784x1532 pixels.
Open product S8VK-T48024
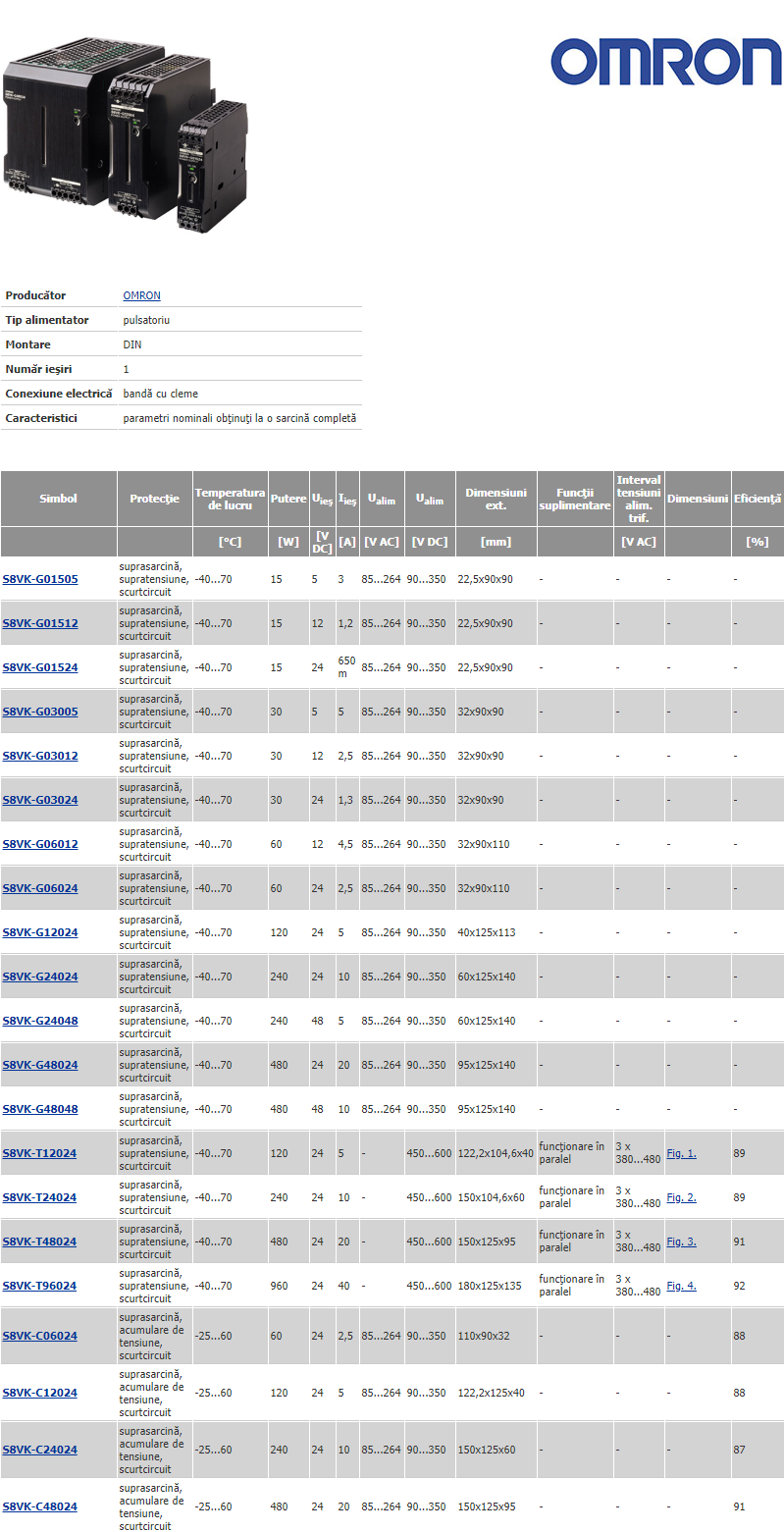[x=39, y=1241]
